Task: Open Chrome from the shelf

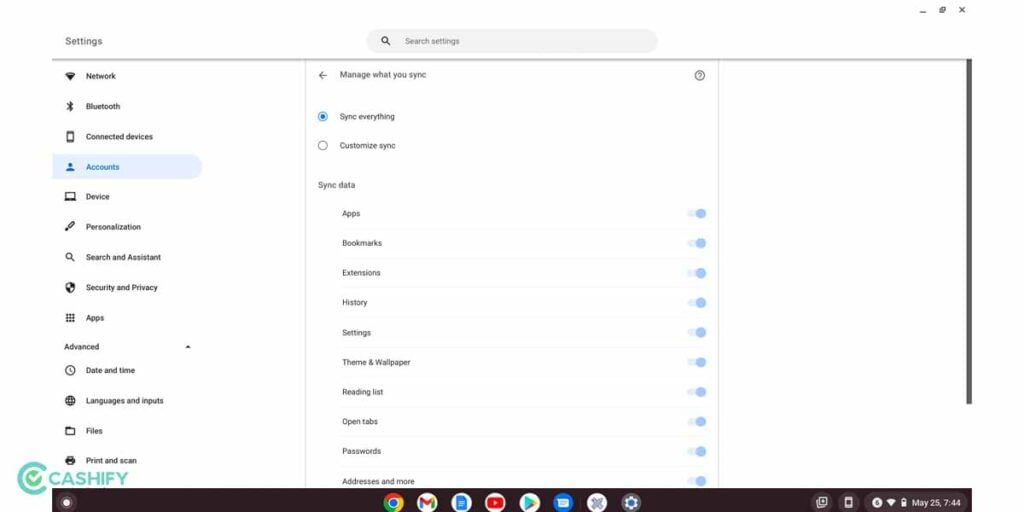Action: 393,502
